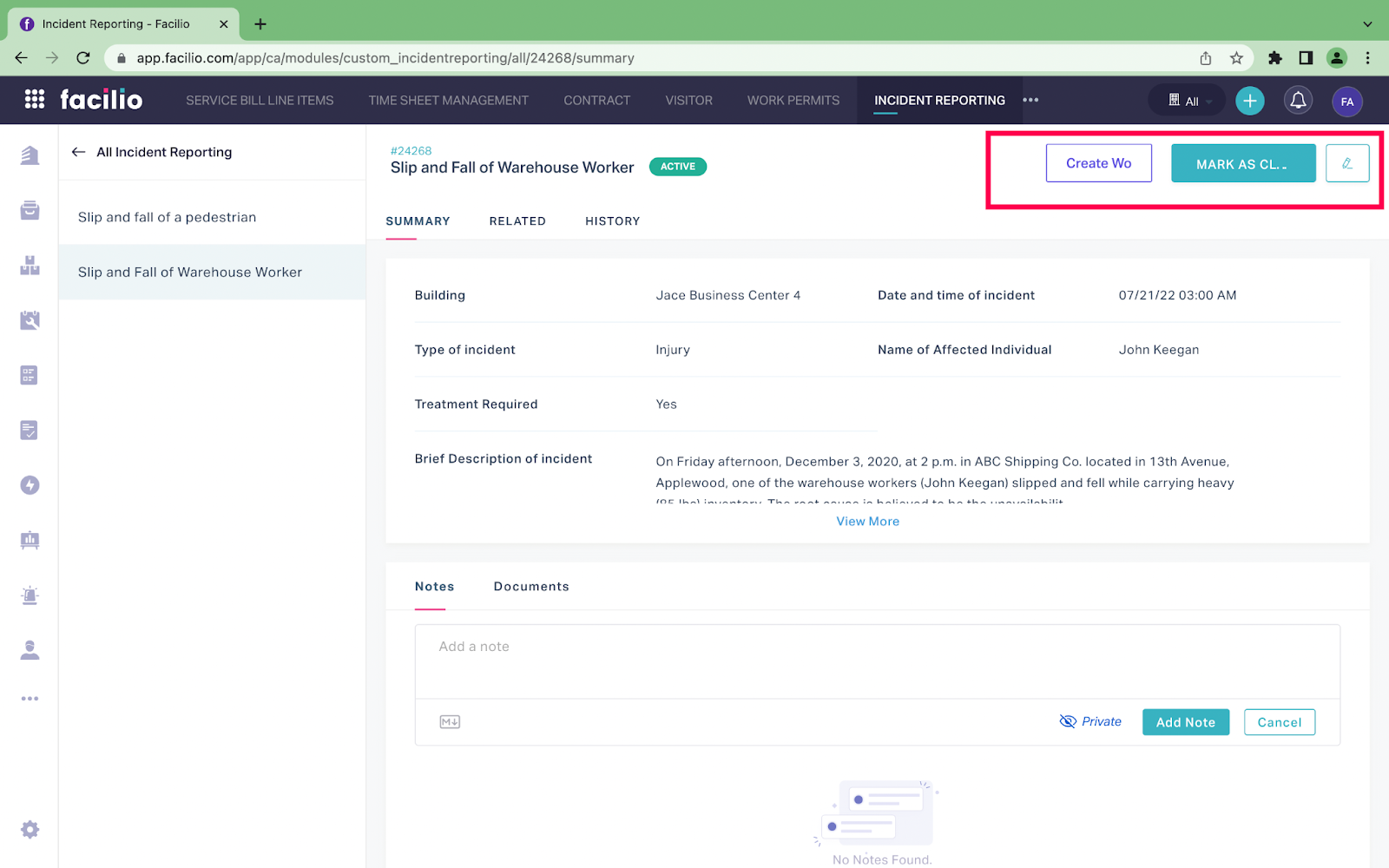Open the settings gear in sidebar
Screen dimensions: 1389x868
click(x=30, y=830)
